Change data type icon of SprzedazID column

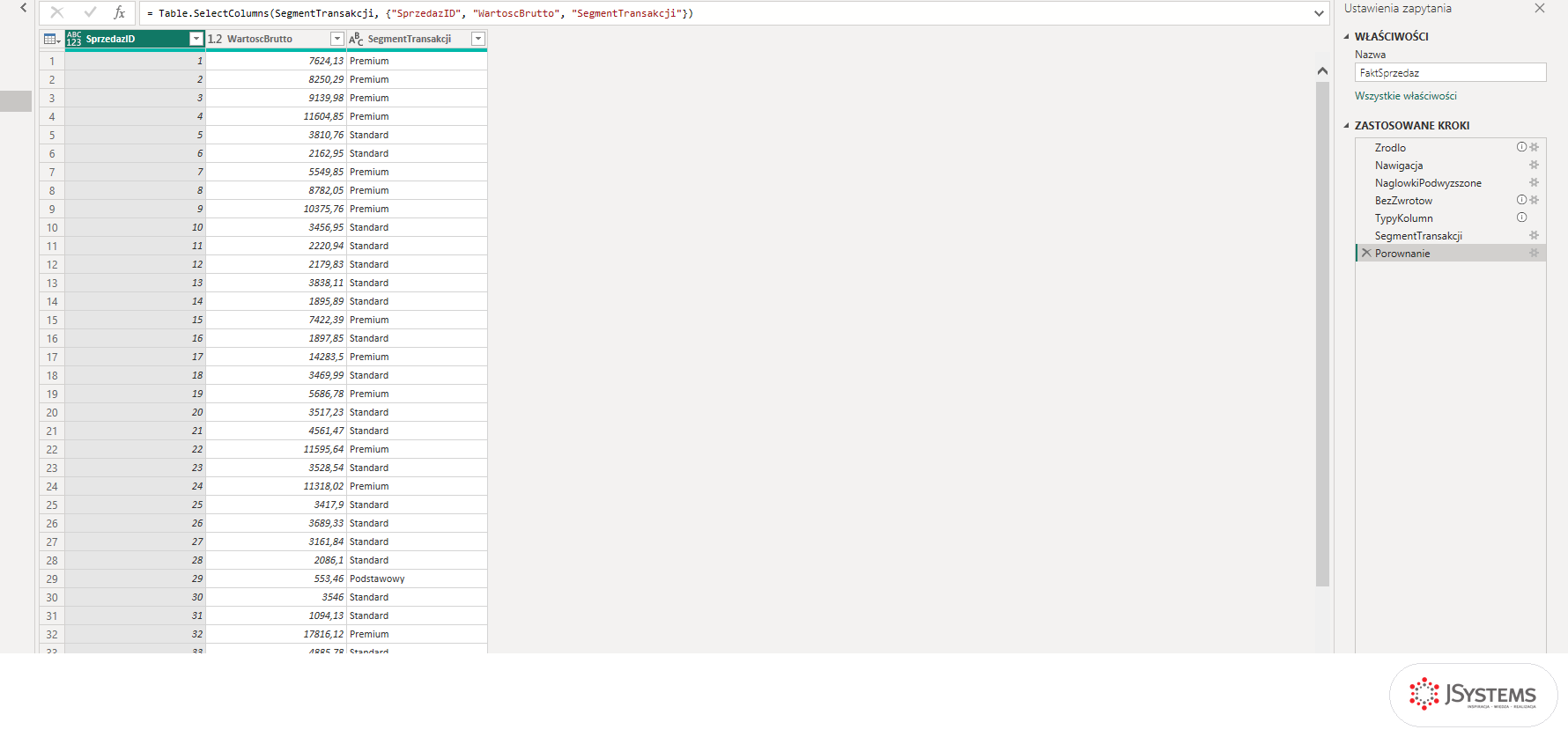pos(74,39)
